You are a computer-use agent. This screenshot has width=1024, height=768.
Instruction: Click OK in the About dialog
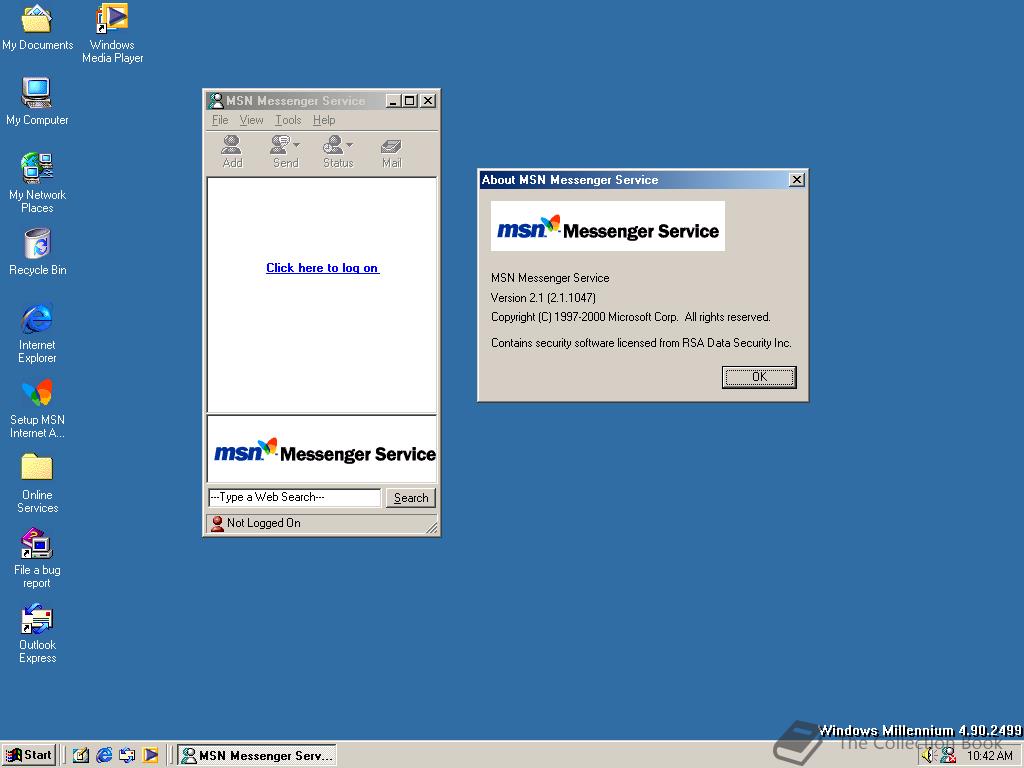click(759, 377)
